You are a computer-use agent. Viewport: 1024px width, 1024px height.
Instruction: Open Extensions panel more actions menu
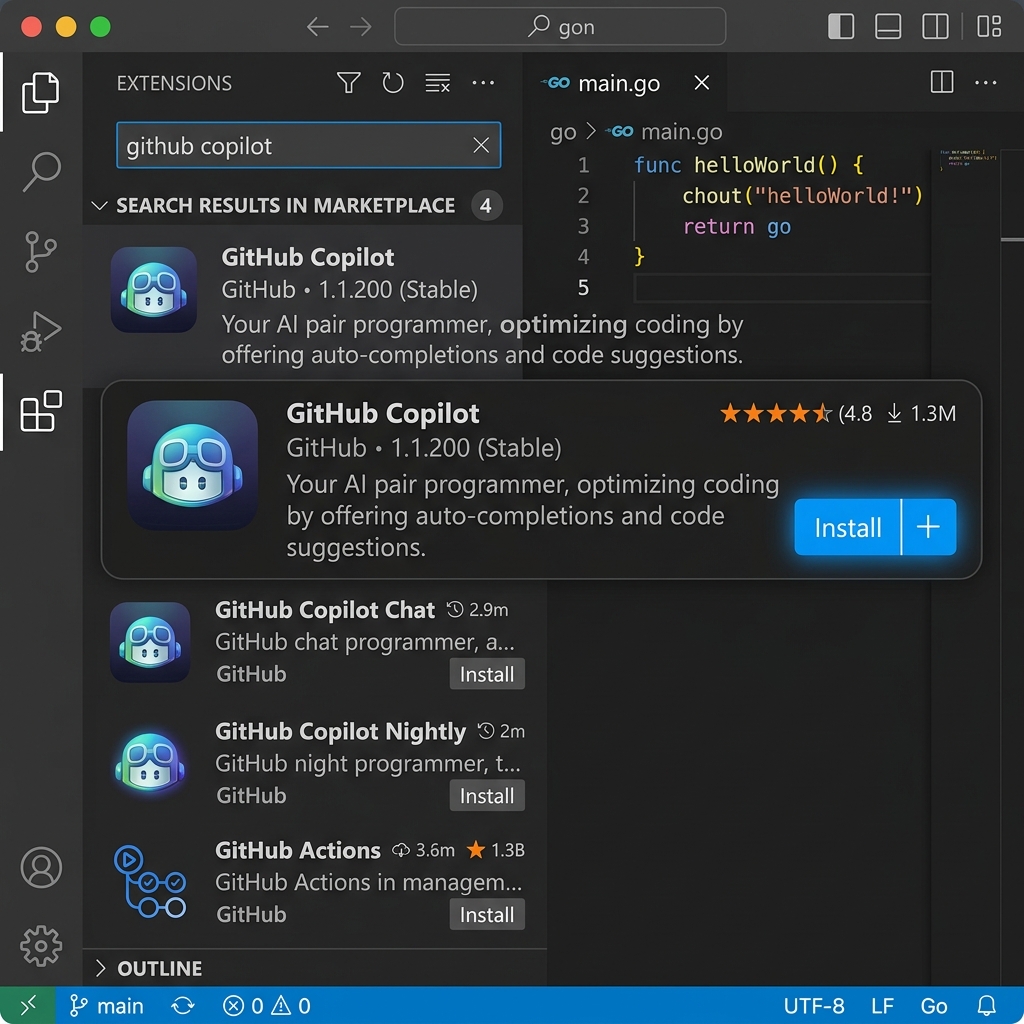(x=483, y=83)
